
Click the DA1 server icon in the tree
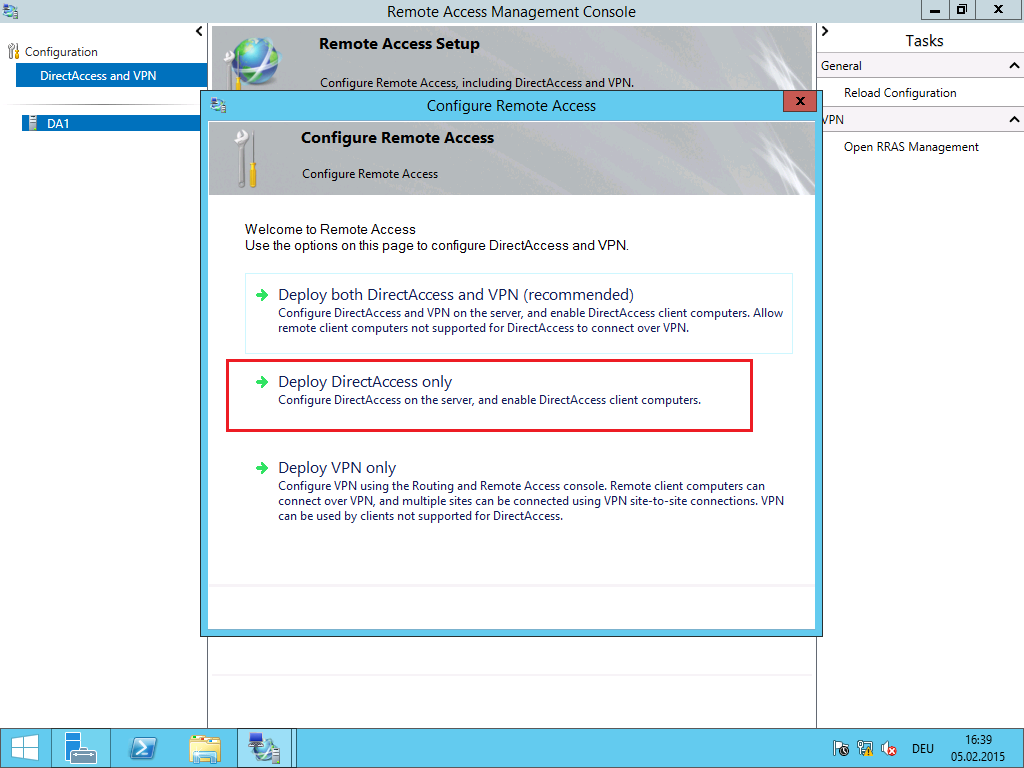pyautogui.click(x=33, y=123)
